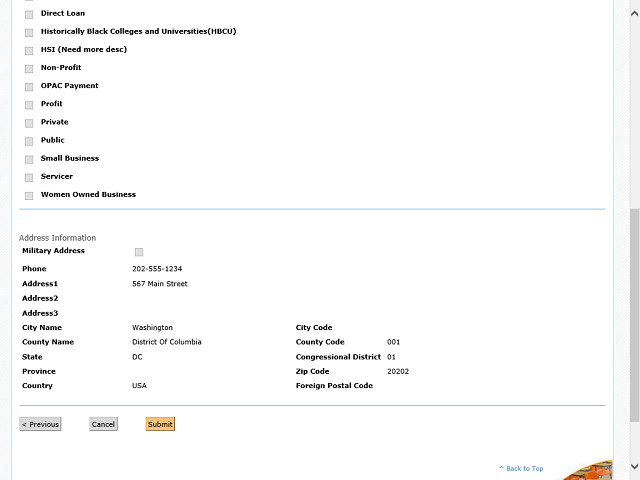Check the Profit checkbox

[29, 104]
